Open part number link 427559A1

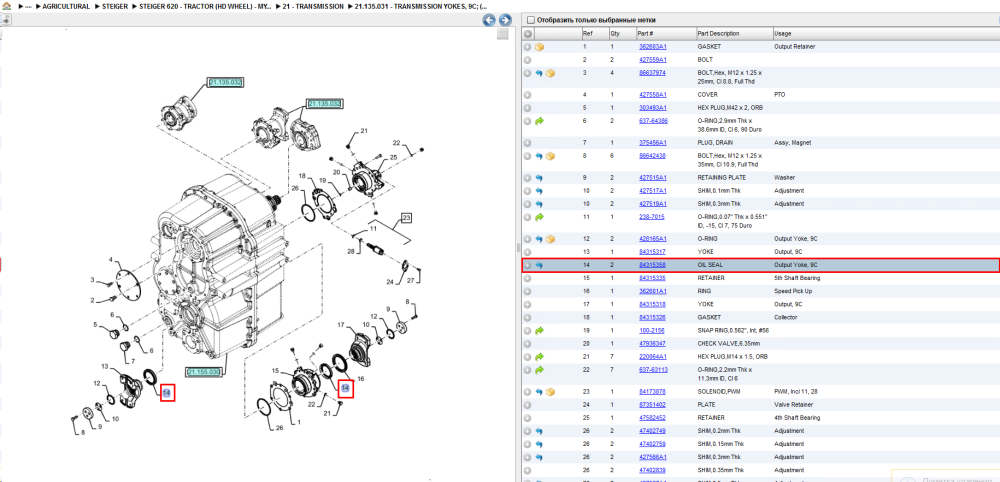tap(652, 59)
